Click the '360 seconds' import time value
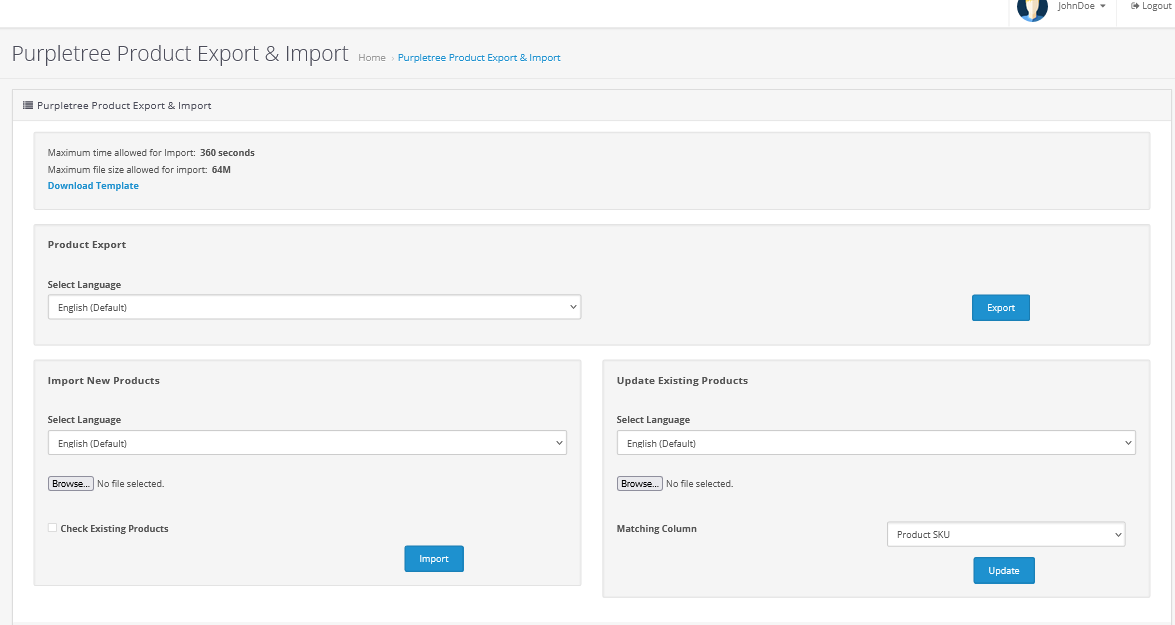 [227, 153]
